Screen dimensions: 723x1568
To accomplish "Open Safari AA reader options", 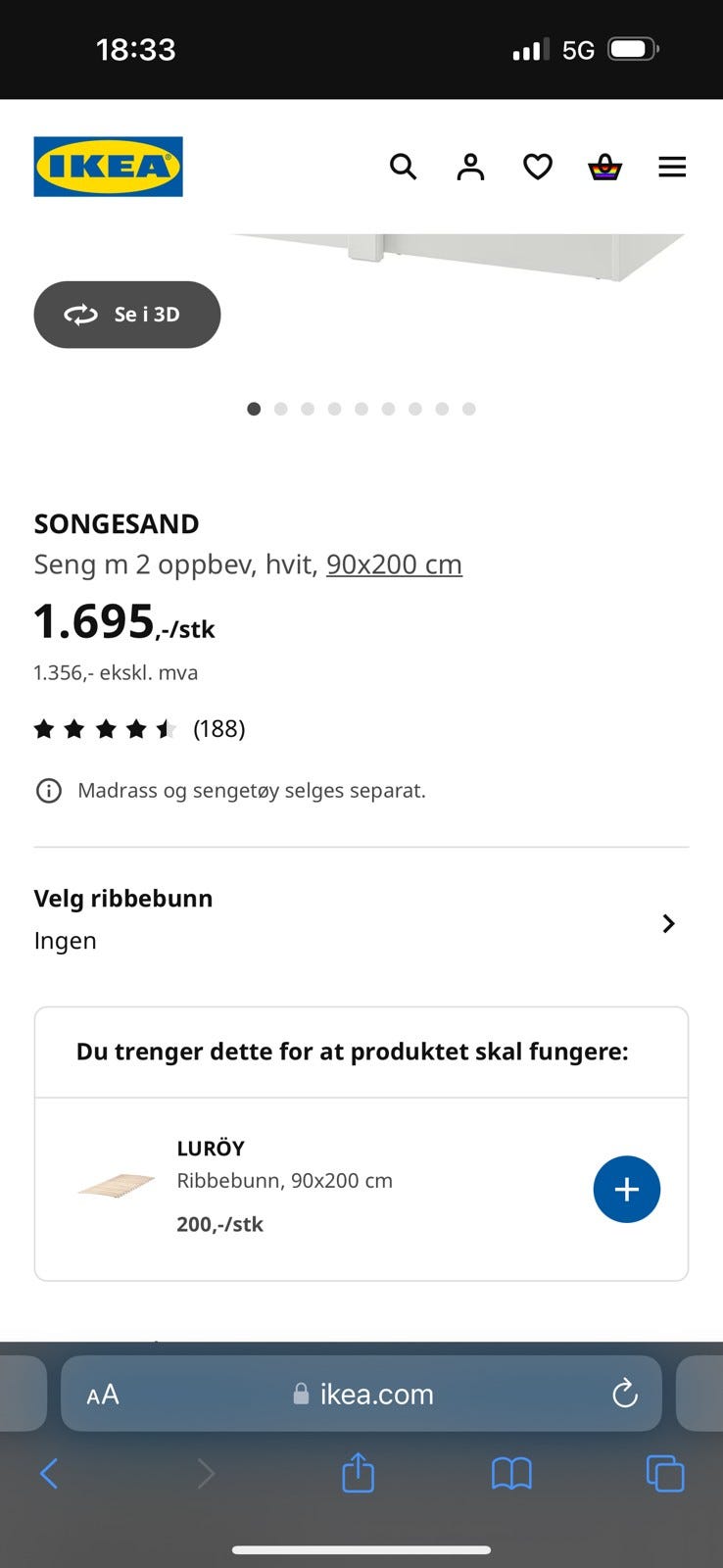I will pyautogui.click(x=103, y=1395).
